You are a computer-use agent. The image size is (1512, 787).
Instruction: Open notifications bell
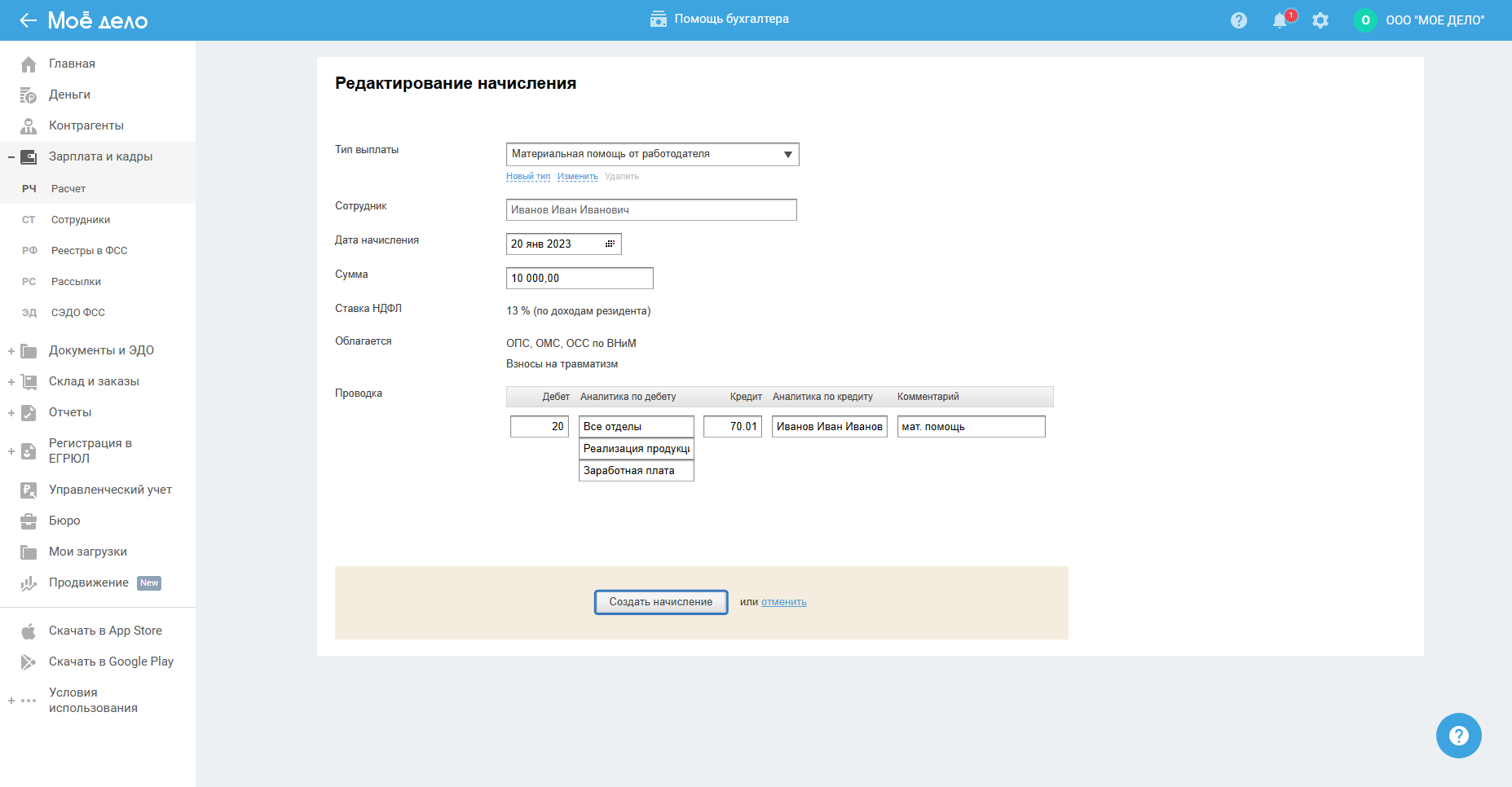1280,20
